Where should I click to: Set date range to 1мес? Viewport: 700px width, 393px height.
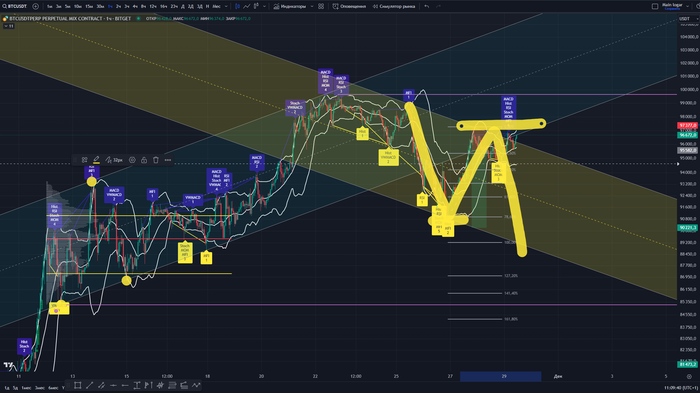click(26, 388)
